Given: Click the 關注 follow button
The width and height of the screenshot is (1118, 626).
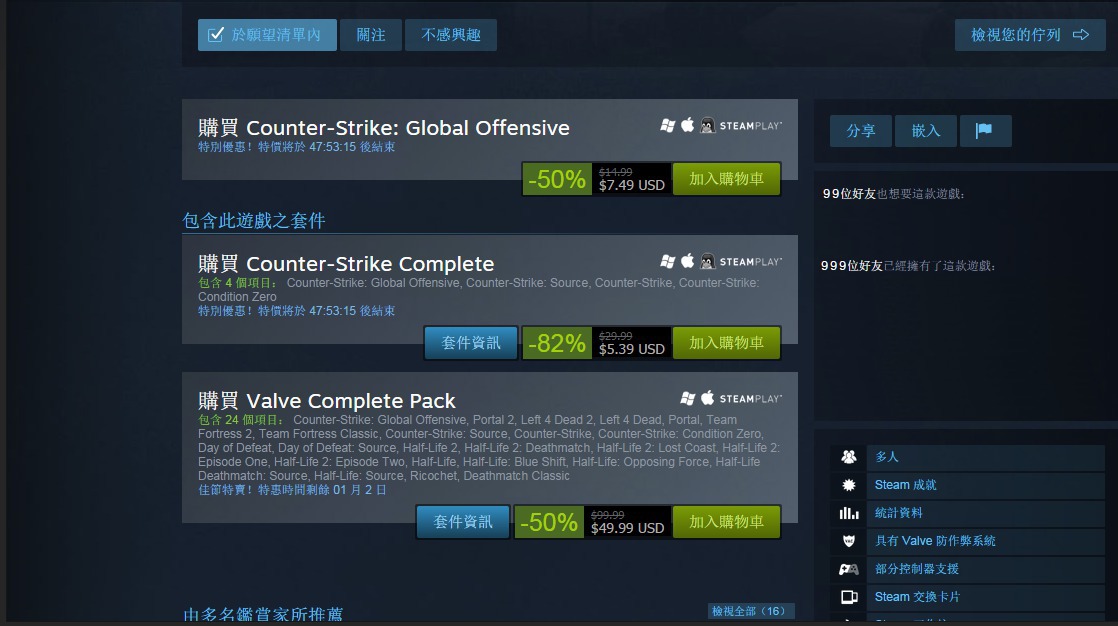Looking at the screenshot, I should pyautogui.click(x=371, y=35).
